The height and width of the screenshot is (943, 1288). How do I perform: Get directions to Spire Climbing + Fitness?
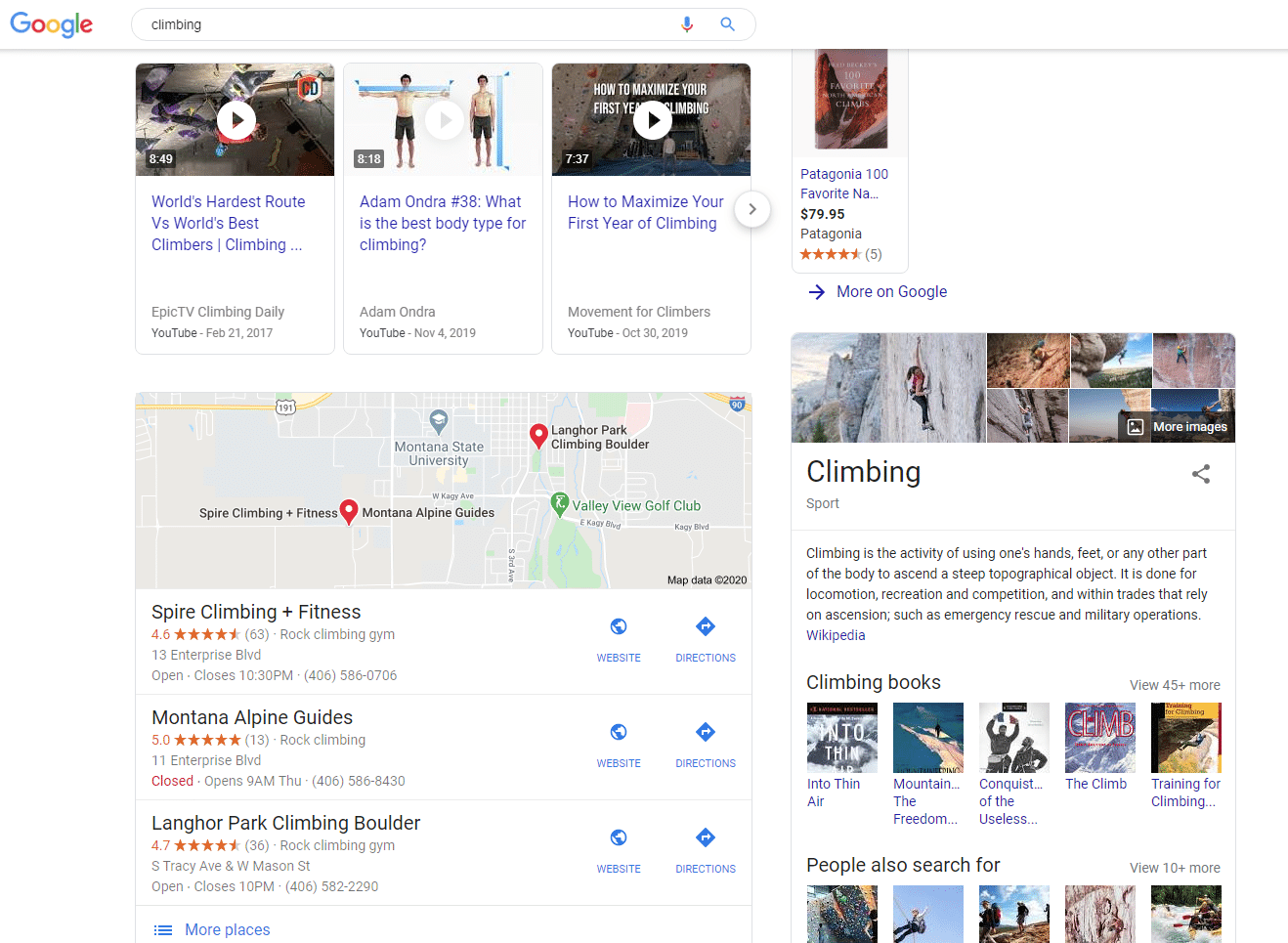(706, 626)
